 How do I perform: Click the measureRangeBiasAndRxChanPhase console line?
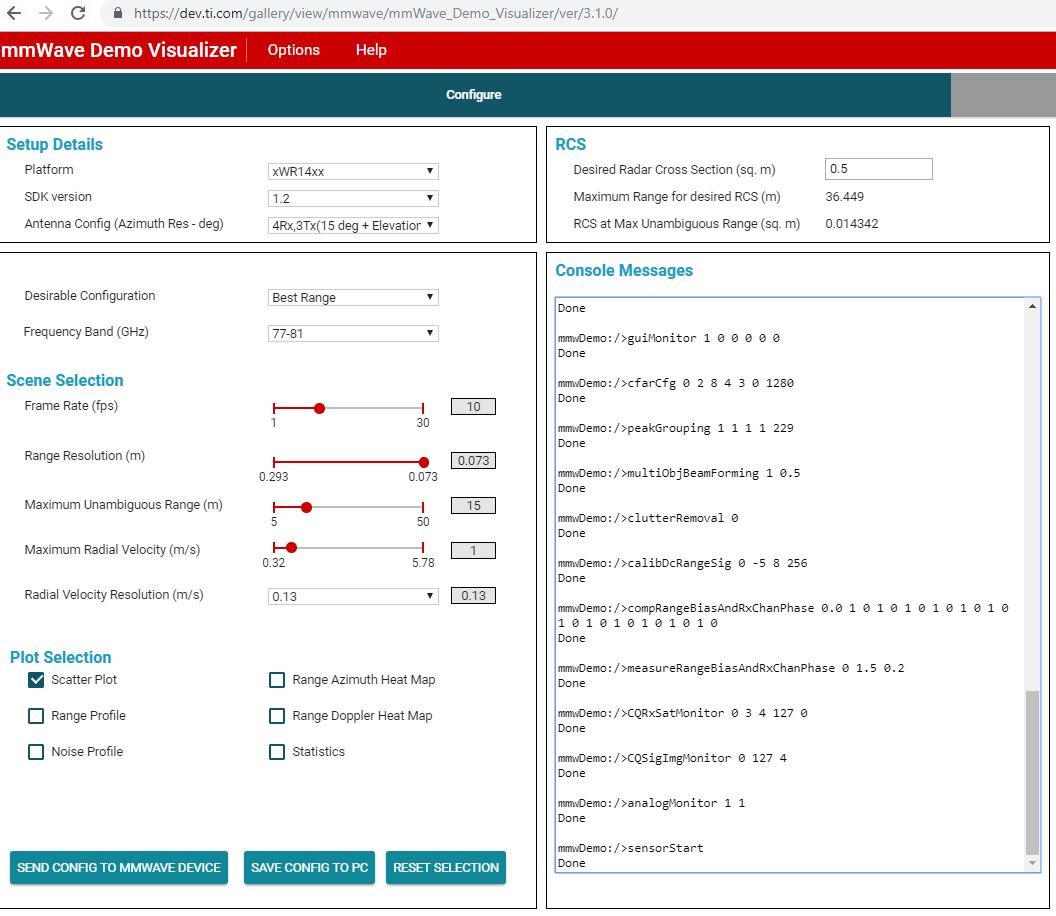[731, 668]
